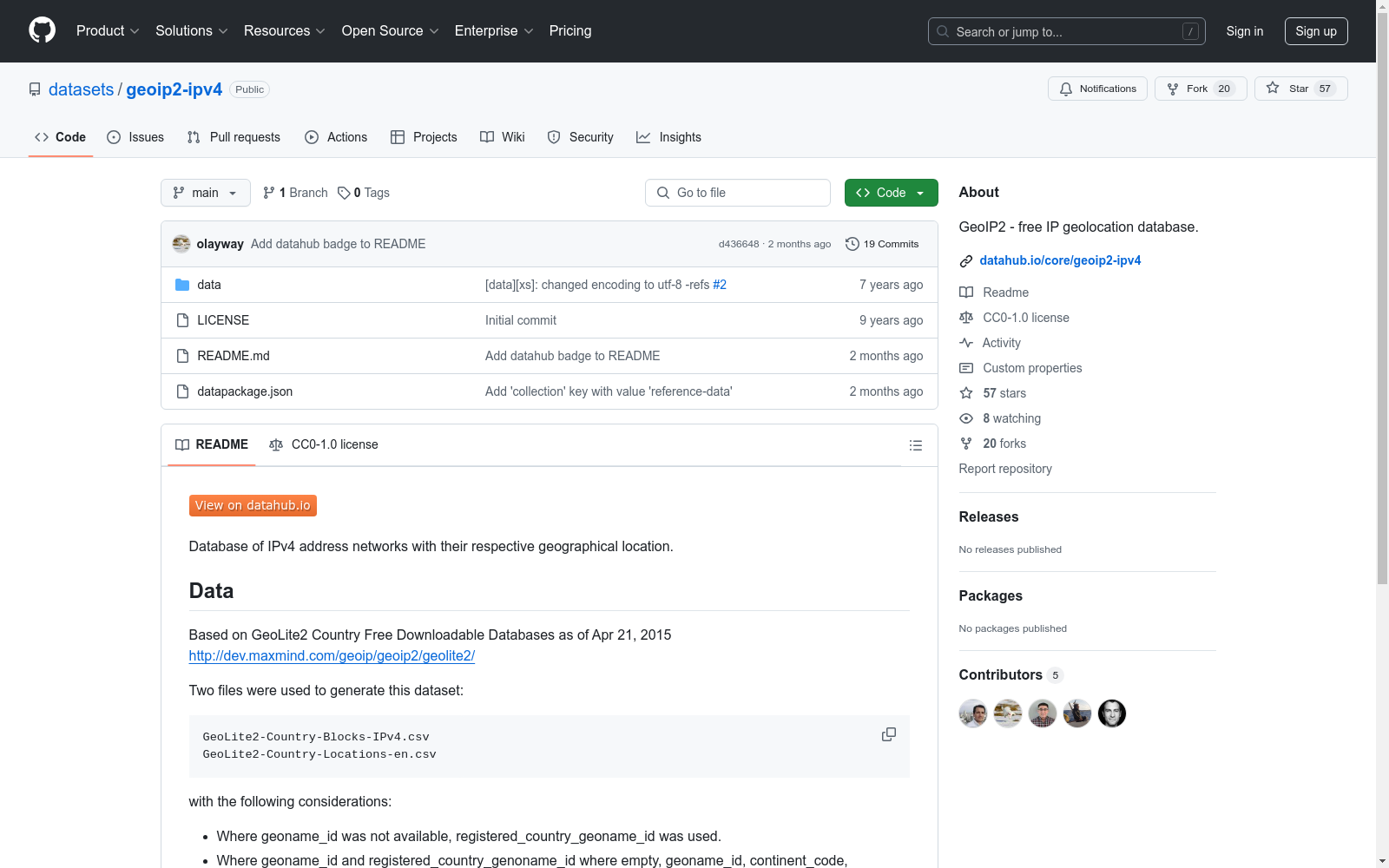Click the Go to file field
The width and height of the screenshot is (1389, 868).
point(738,193)
